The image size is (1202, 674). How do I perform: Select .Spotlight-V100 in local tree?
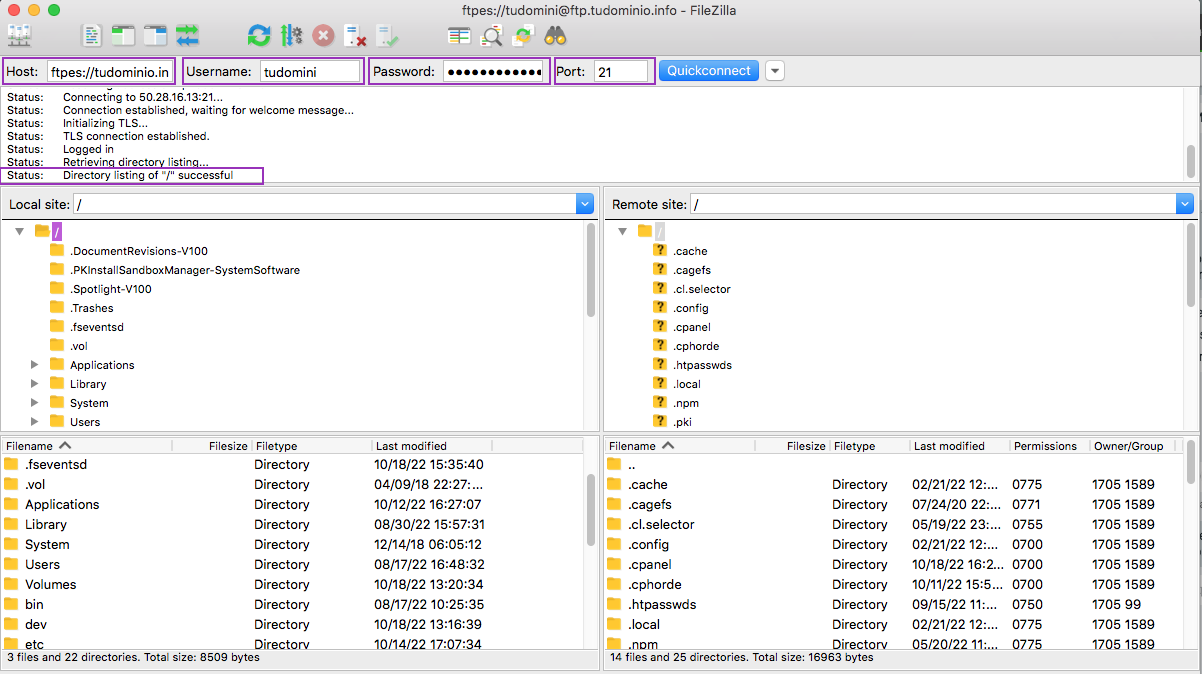tap(111, 289)
